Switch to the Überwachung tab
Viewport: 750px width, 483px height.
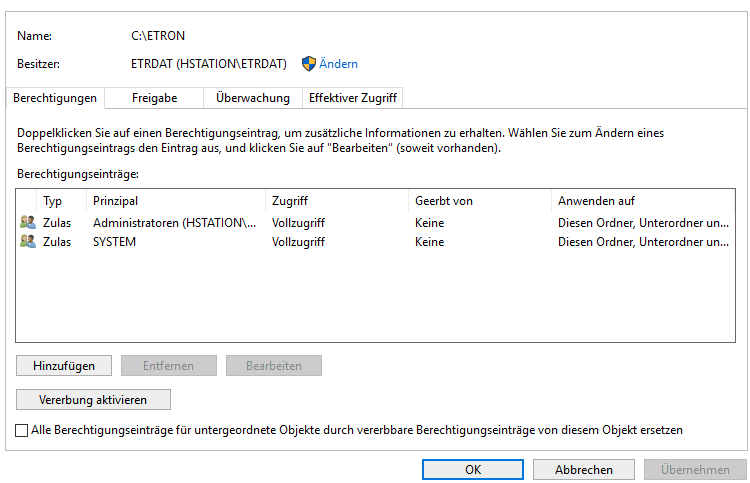(253, 98)
